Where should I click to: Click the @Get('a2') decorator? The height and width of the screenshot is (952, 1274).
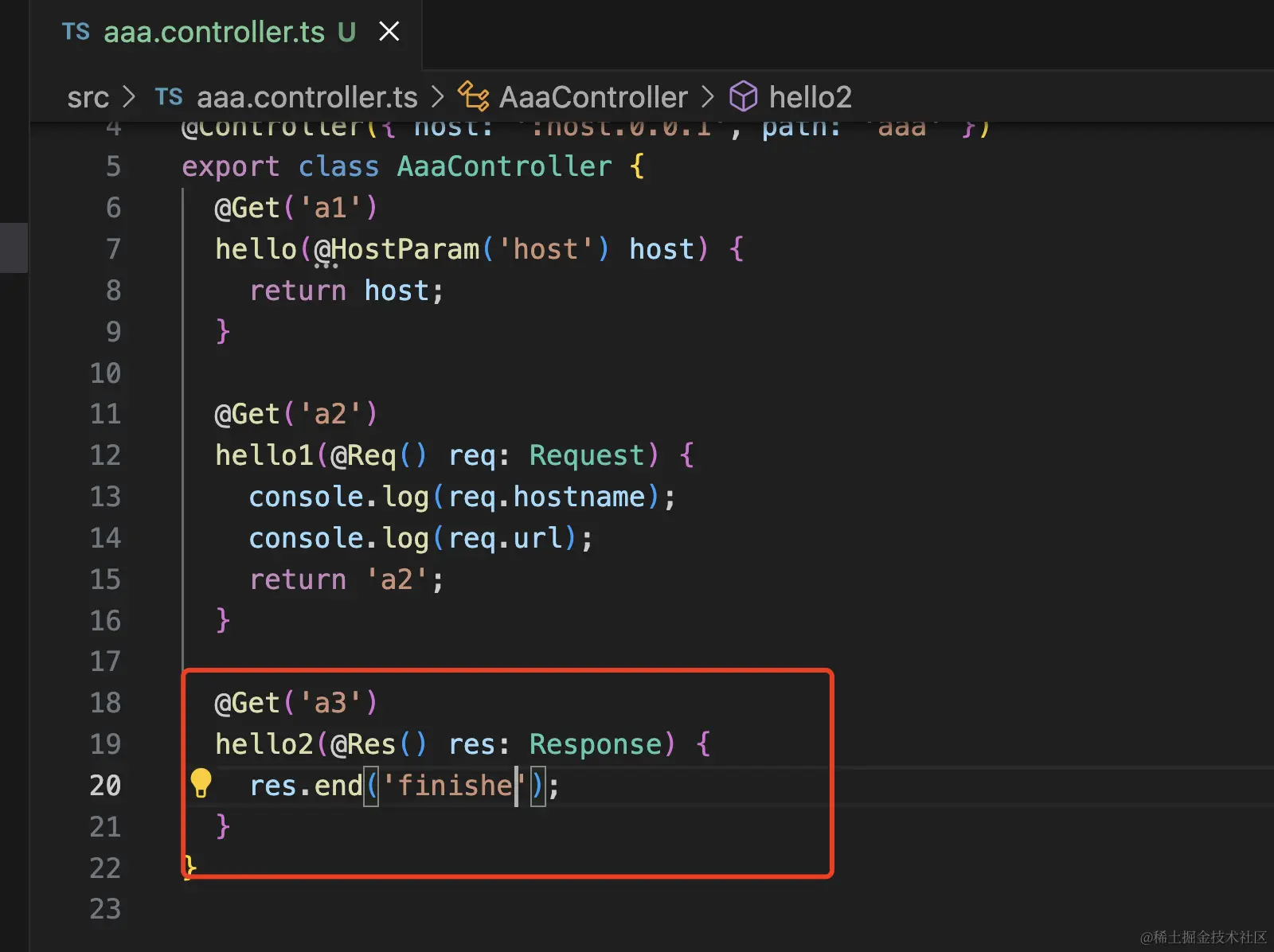[x=296, y=414]
